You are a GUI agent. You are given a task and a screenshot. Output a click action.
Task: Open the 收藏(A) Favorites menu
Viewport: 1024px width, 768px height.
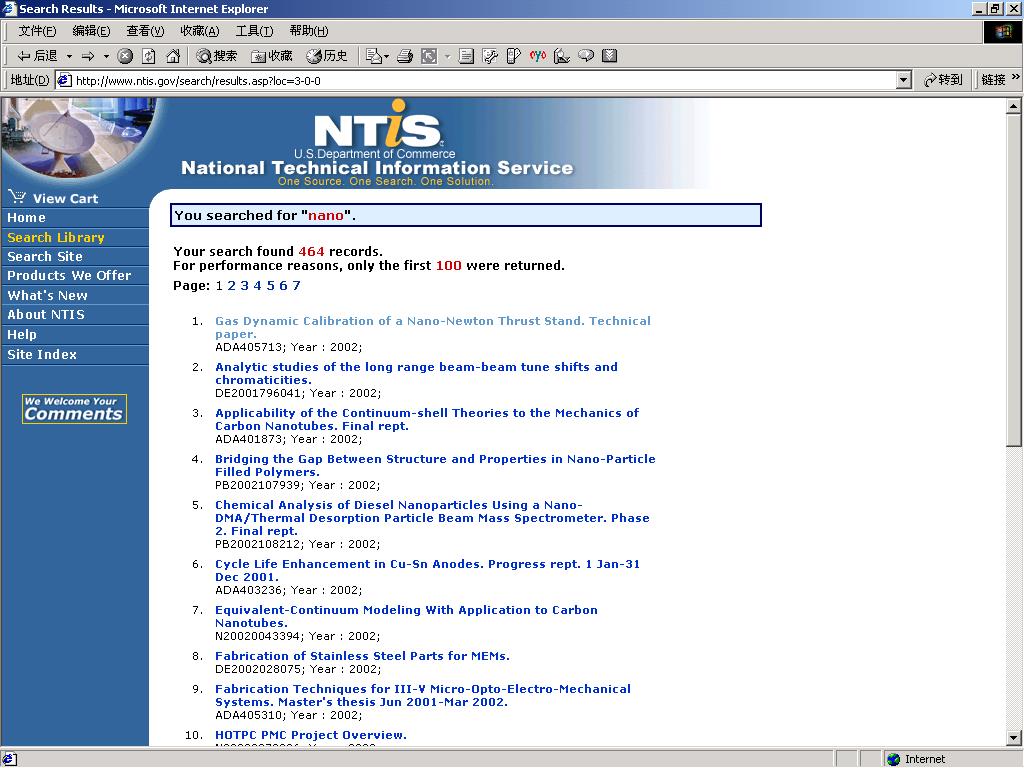coord(199,31)
